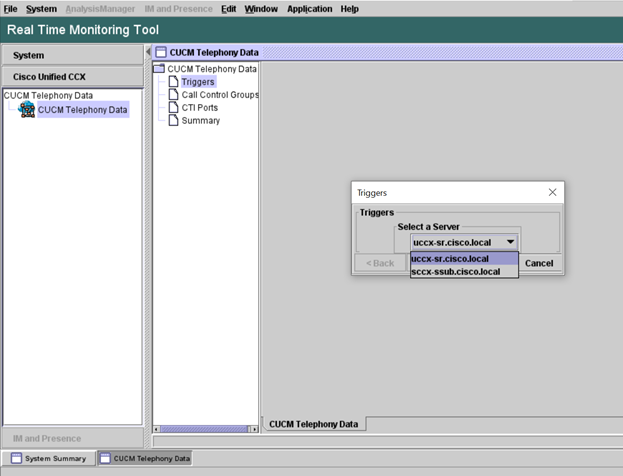Close the Triggers dialog

[x=552, y=192]
